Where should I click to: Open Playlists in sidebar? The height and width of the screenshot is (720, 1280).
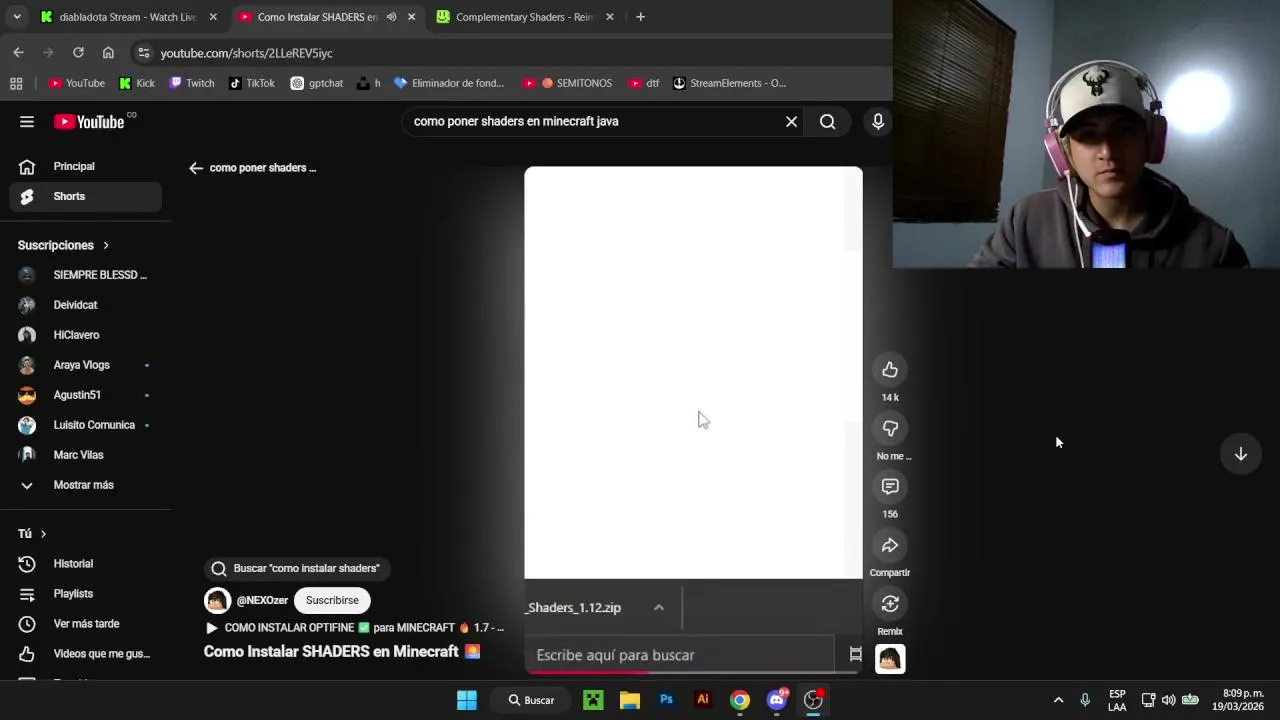point(85,594)
